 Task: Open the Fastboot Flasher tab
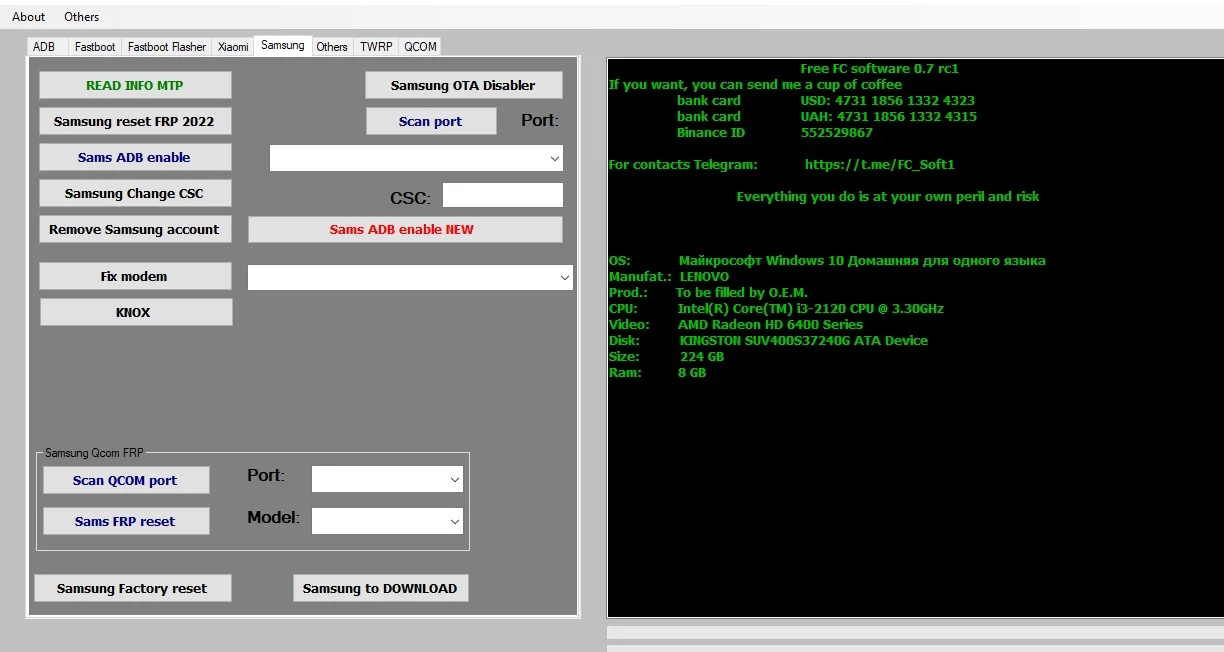[x=167, y=47]
